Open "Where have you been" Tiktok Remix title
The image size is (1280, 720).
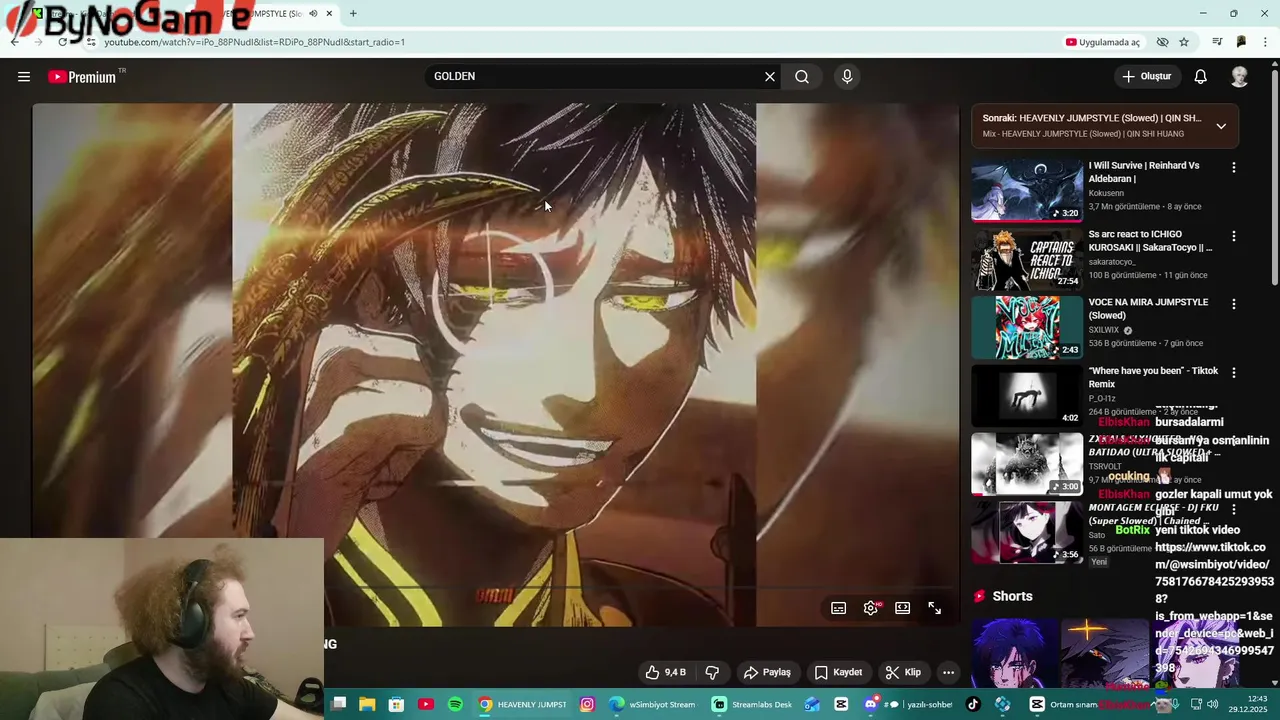[1153, 377]
